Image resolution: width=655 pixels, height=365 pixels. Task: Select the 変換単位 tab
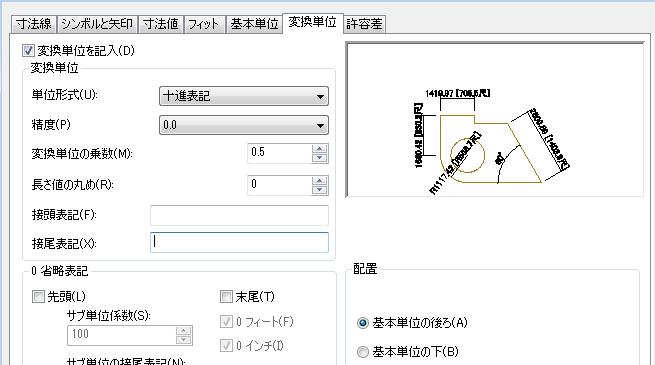[312, 22]
